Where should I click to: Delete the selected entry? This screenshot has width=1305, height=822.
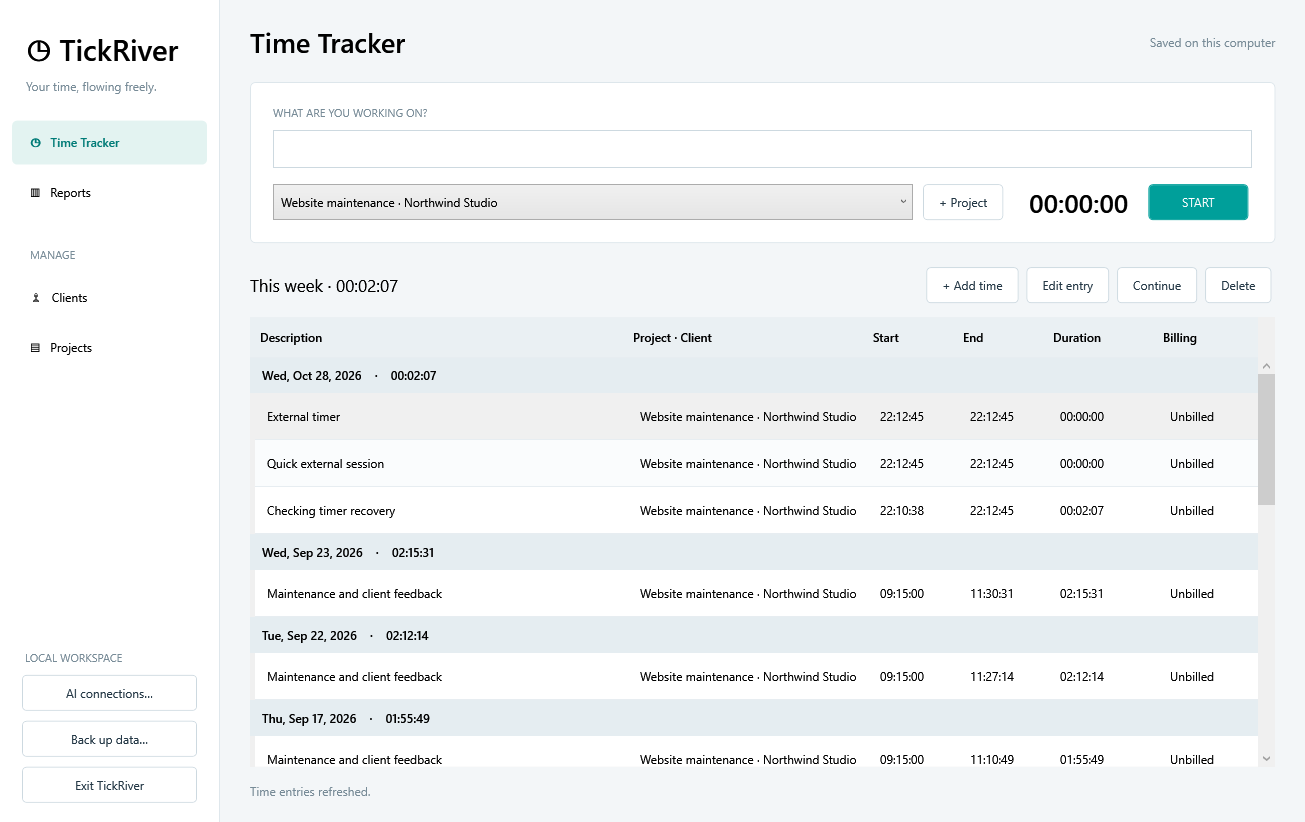pyautogui.click(x=1238, y=285)
